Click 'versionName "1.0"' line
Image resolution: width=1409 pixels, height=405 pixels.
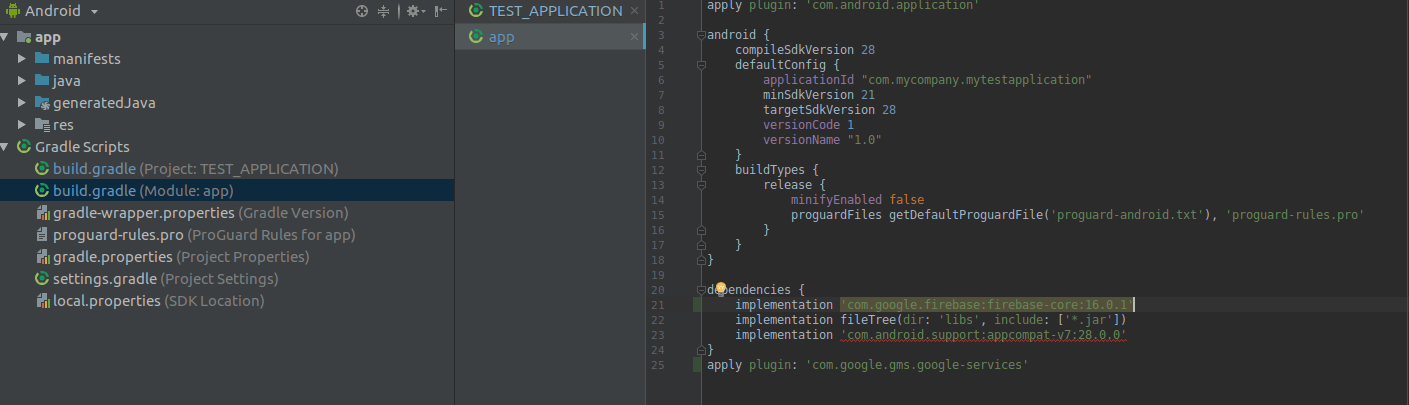[822, 139]
